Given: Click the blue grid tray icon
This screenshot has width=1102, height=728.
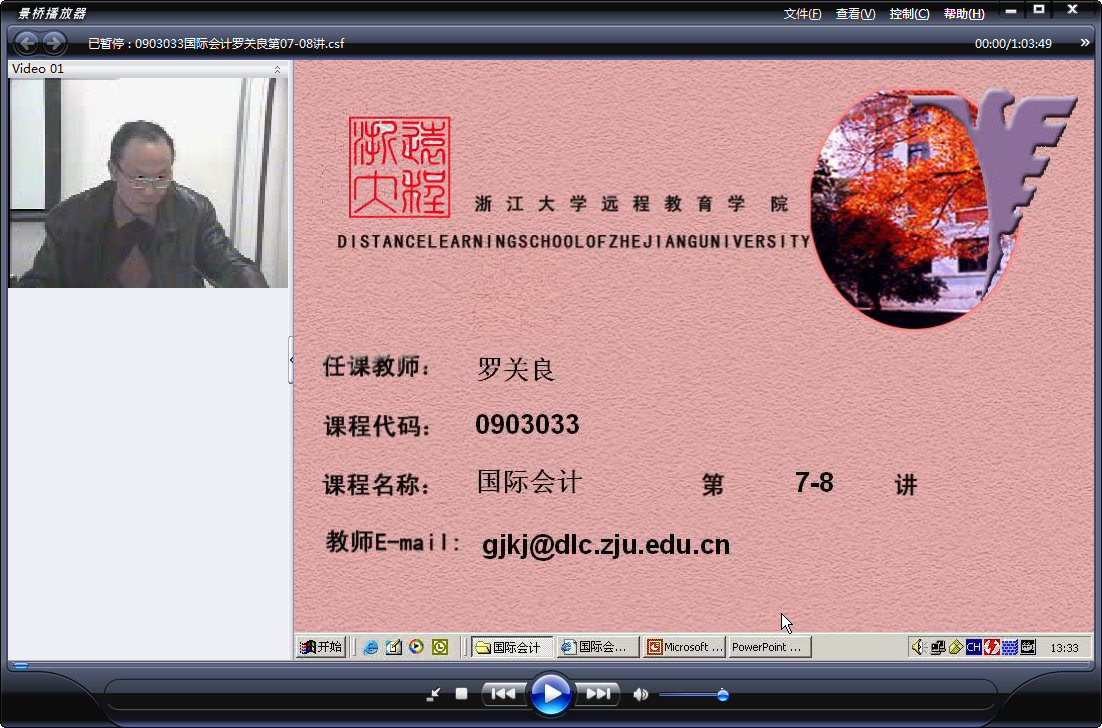Looking at the screenshot, I should point(1010,647).
